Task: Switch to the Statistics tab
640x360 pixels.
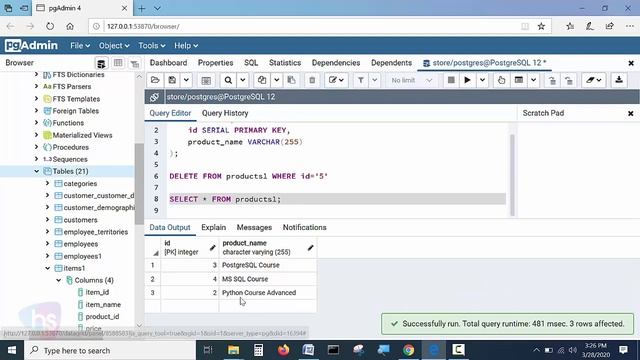Action: click(x=285, y=63)
